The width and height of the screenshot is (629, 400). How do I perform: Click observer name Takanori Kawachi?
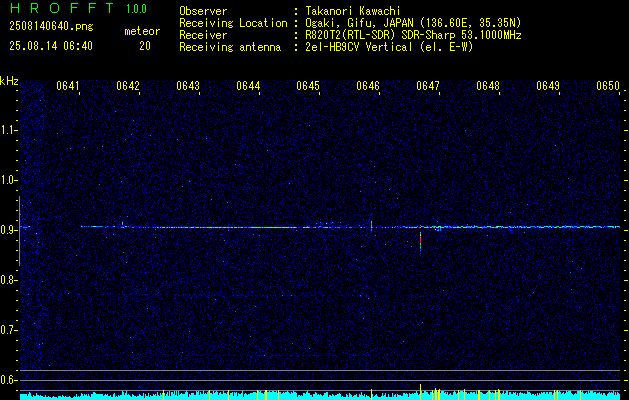pos(353,11)
